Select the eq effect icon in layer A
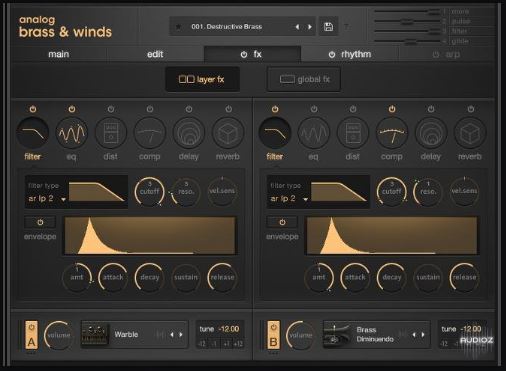The width and height of the screenshot is (506, 371). 71,133
